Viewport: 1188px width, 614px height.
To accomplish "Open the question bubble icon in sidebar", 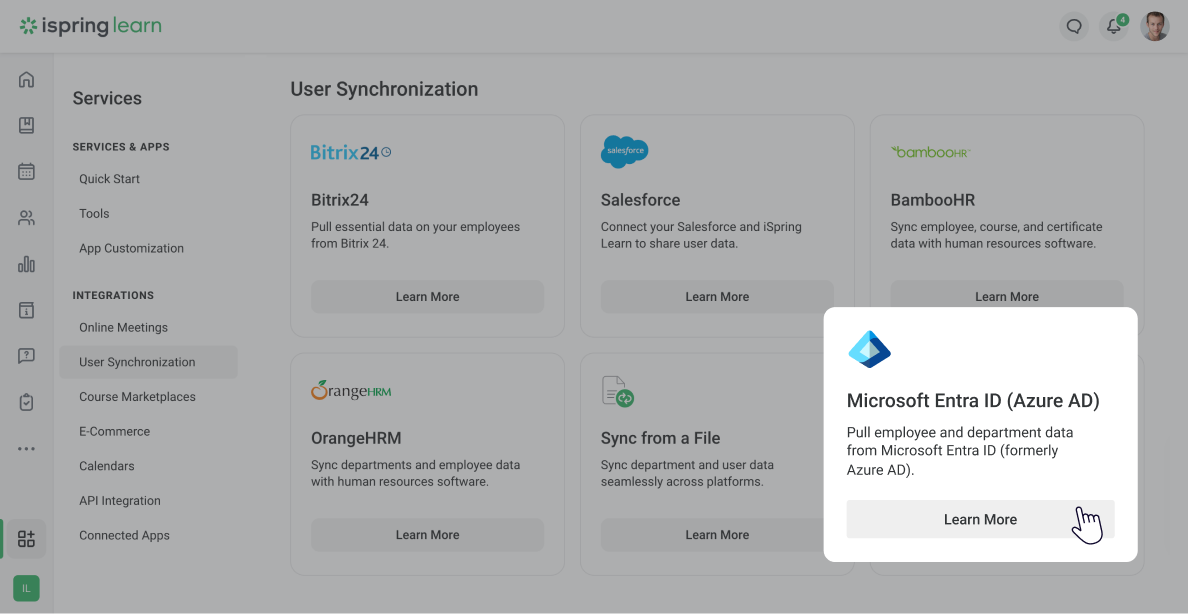I will tap(27, 356).
